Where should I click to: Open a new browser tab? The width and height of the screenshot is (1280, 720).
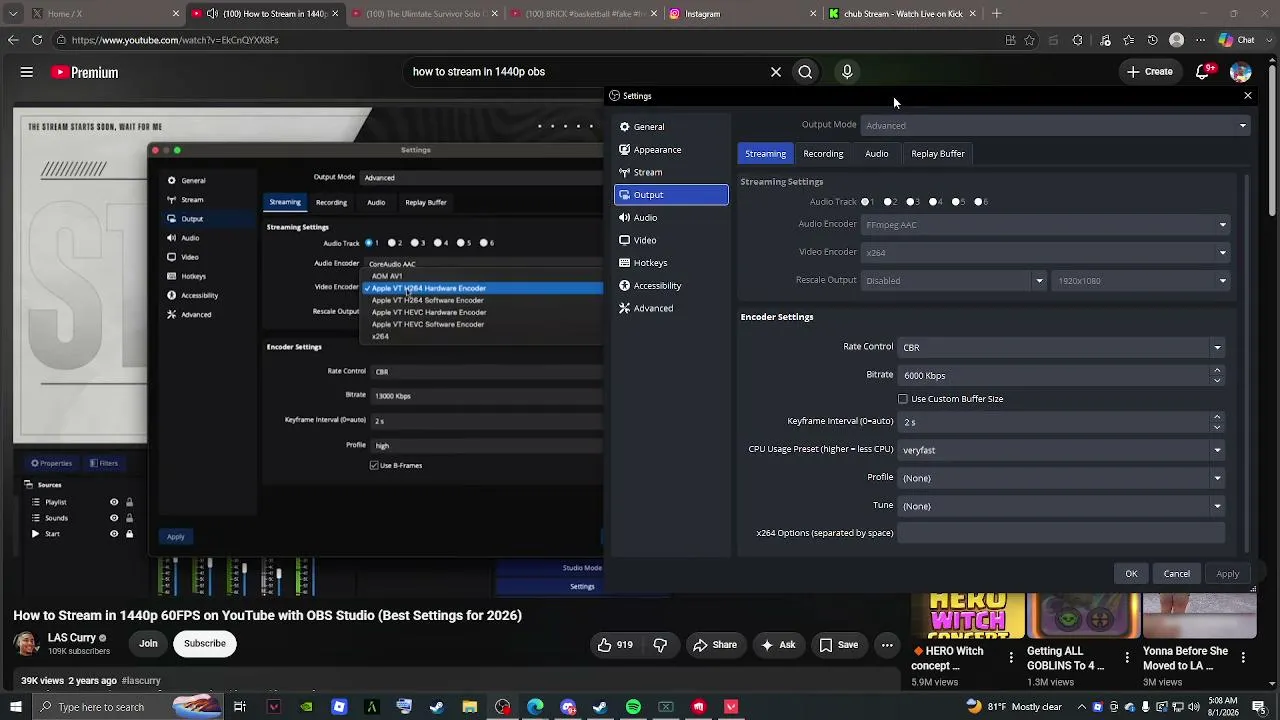click(x=996, y=14)
